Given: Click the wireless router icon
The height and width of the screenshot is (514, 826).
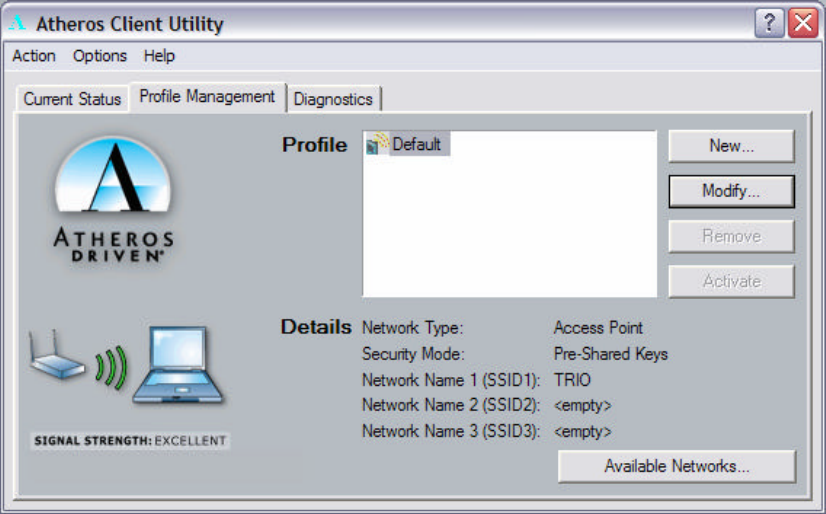Looking at the screenshot, I should point(56,354).
